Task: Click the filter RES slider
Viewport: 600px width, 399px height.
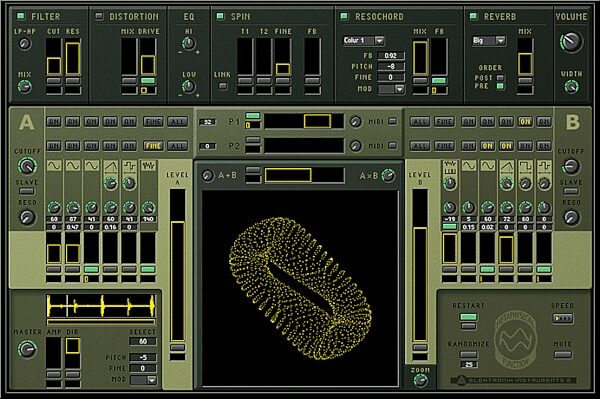Action: 73,56
